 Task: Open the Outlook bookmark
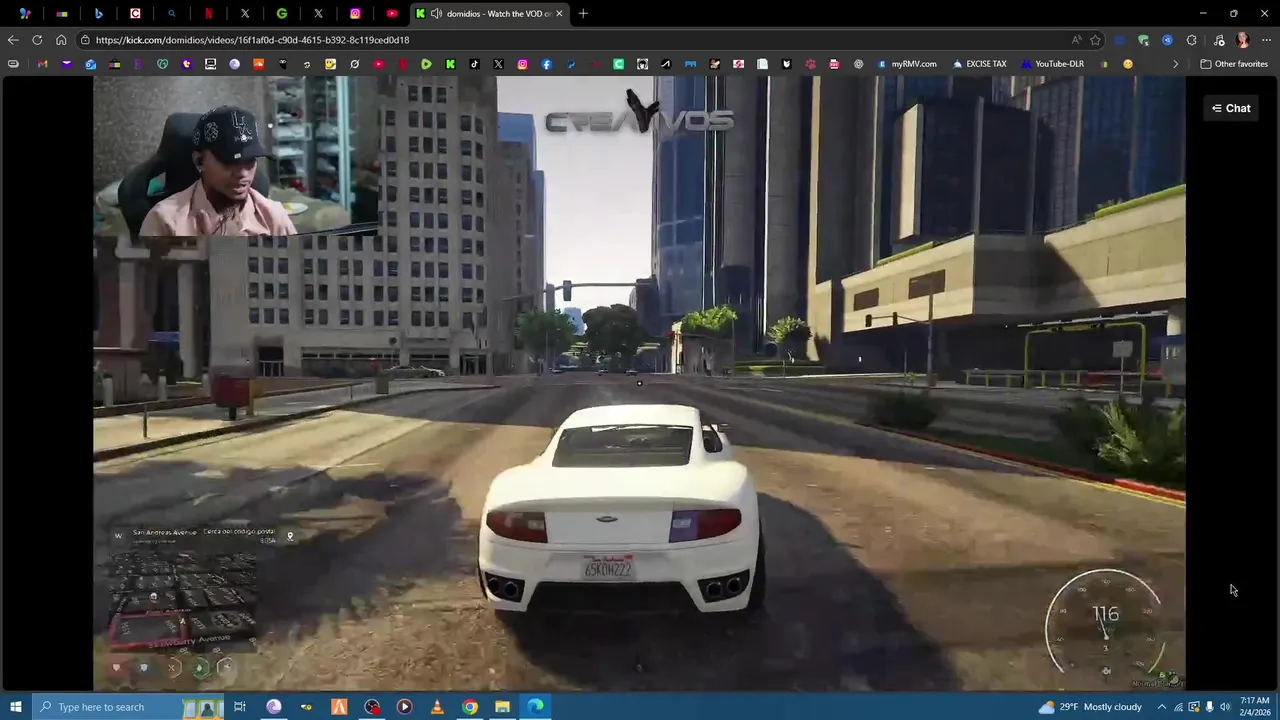coord(90,64)
